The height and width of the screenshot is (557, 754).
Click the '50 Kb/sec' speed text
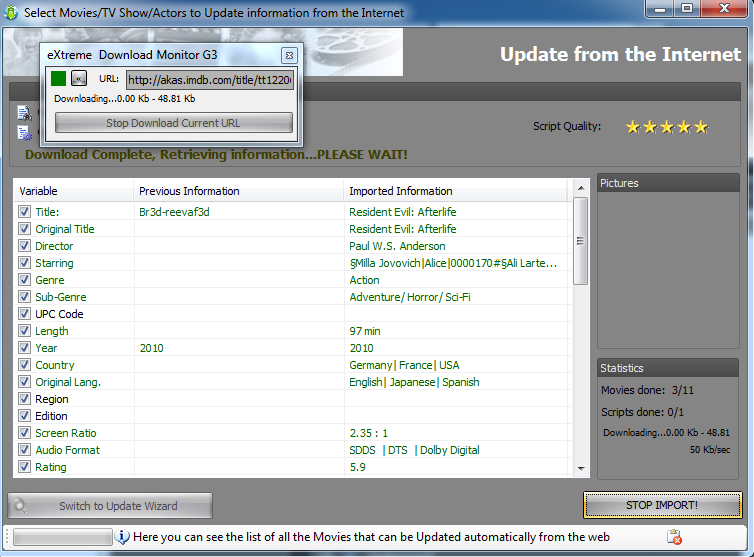710,450
